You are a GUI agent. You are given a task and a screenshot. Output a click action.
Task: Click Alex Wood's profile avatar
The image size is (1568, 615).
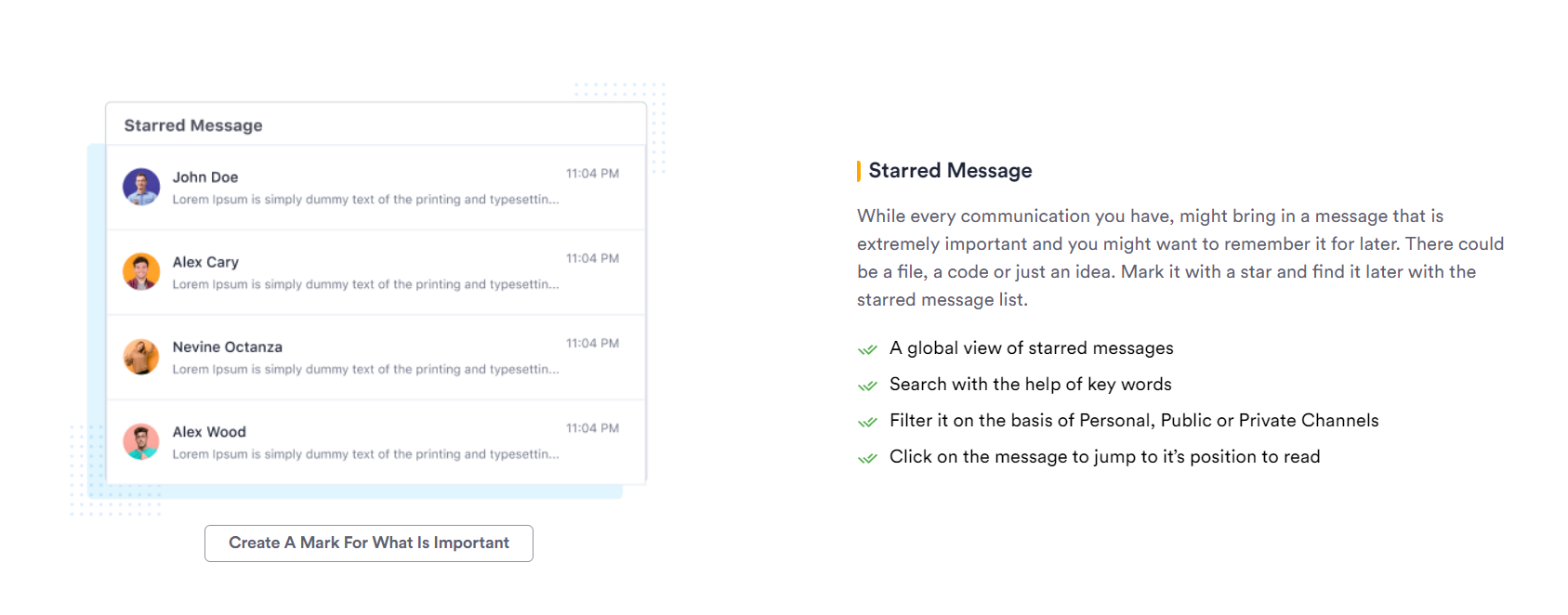tap(141, 441)
